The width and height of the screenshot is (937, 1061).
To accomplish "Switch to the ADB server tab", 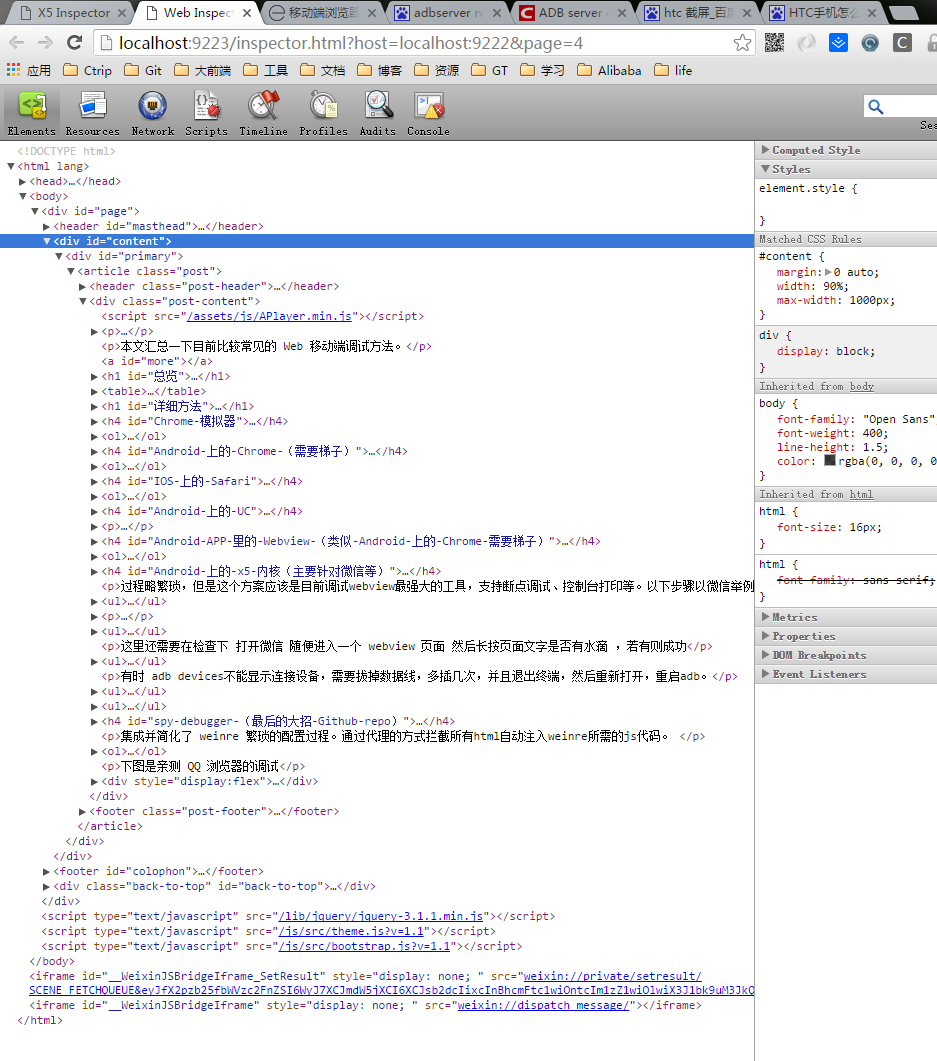I will click(572, 12).
